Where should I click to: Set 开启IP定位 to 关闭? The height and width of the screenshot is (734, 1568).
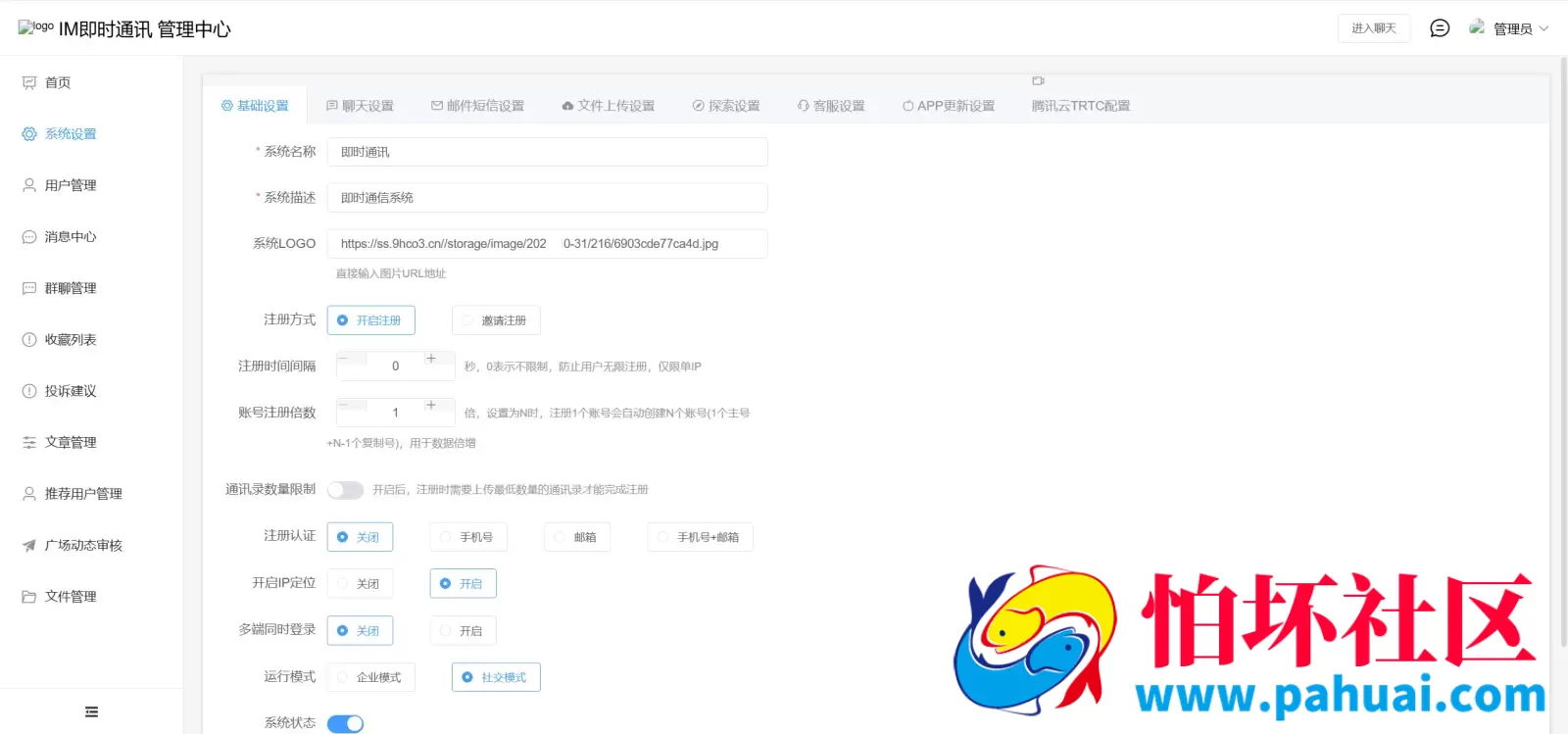pos(360,584)
